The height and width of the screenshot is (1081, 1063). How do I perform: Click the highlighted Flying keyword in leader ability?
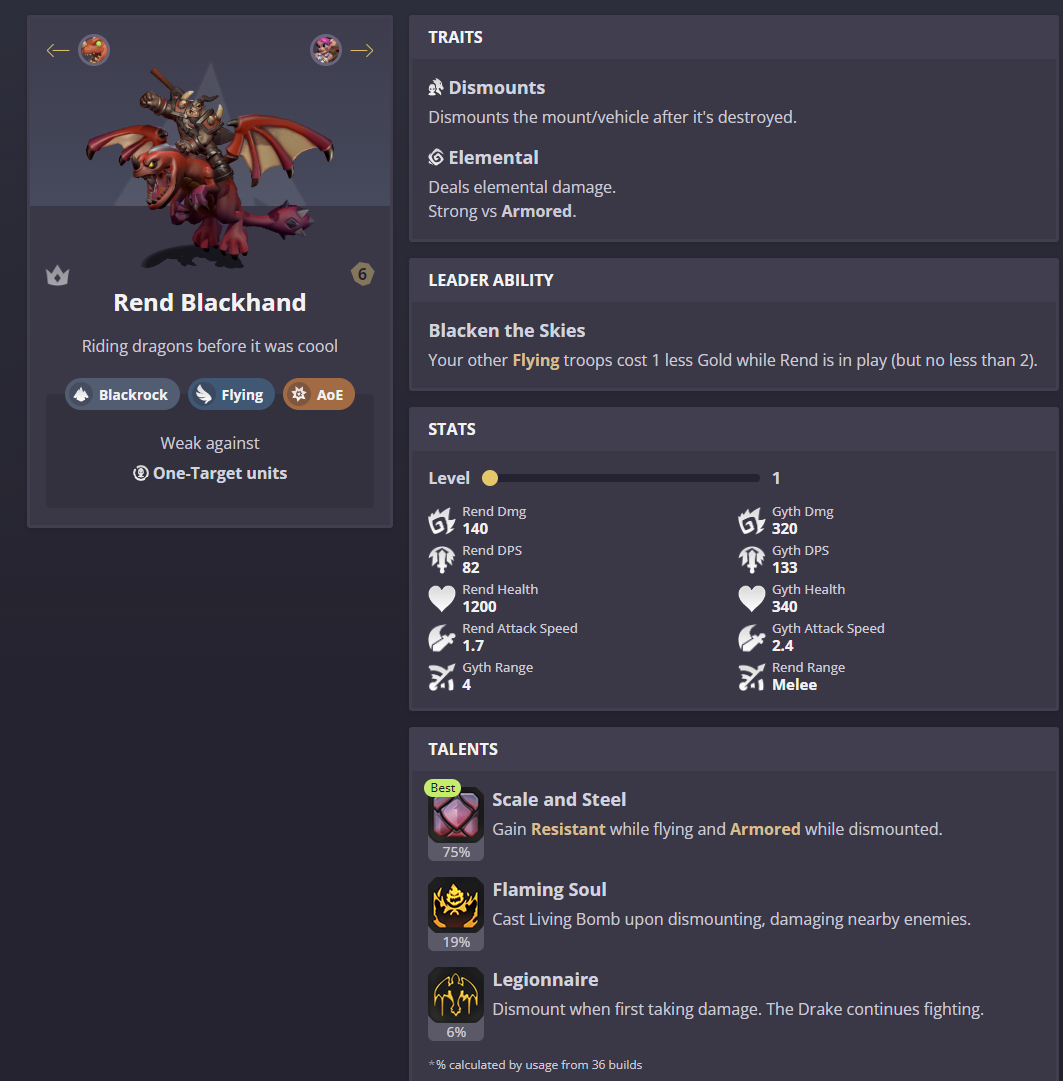coord(536,361)
